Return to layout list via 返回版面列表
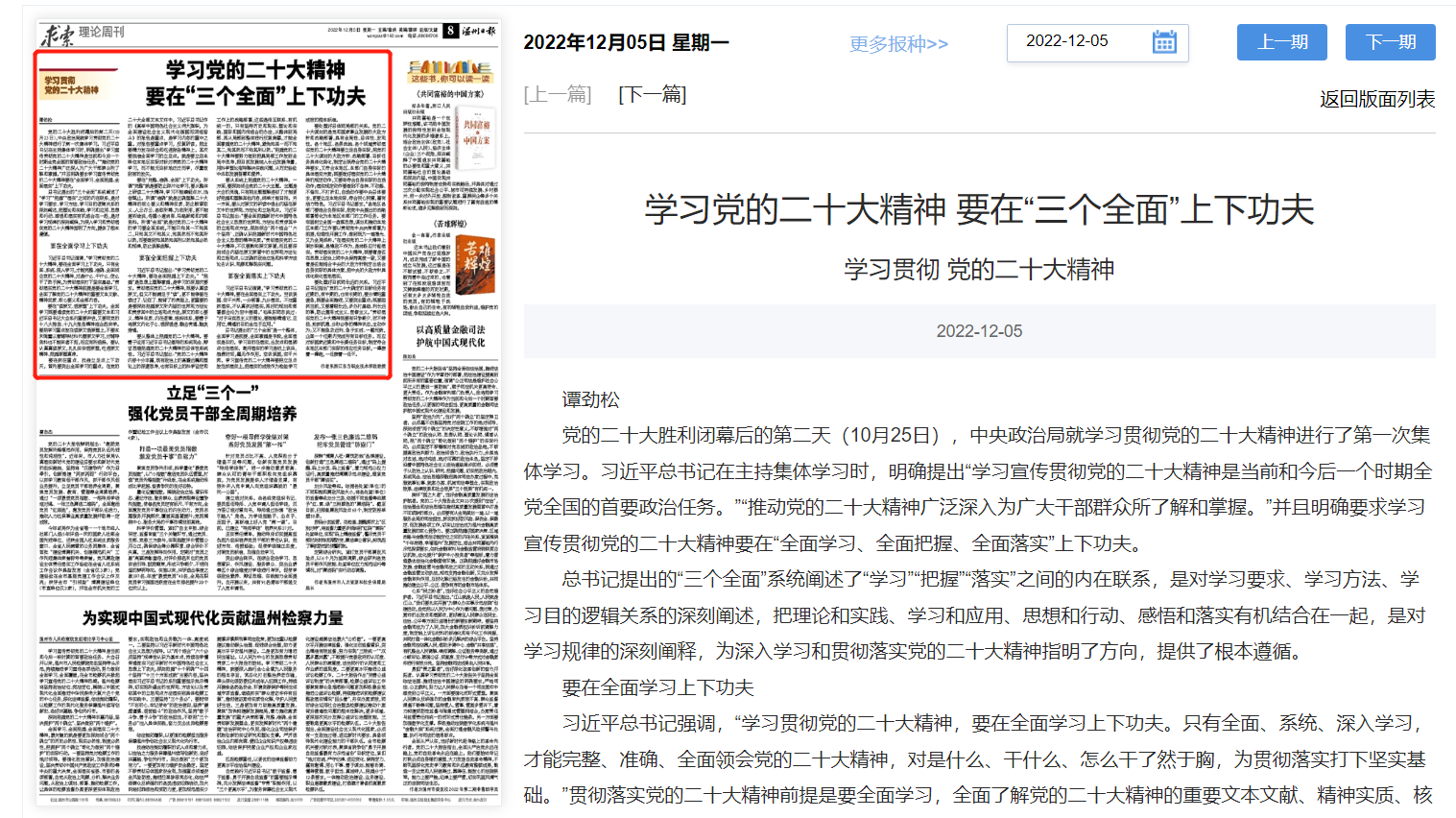Image resolution: width=1456 pixels, height=818 pixels. coord(1376,99)
